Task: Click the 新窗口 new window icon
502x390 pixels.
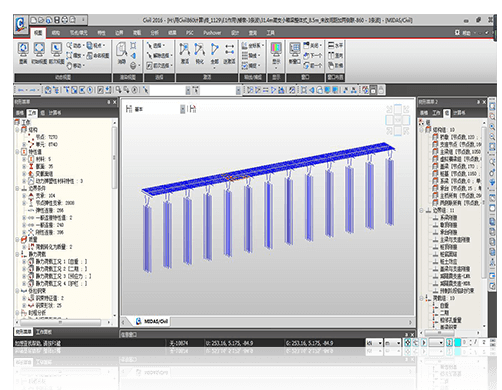Action: click(x=295, y=50)
